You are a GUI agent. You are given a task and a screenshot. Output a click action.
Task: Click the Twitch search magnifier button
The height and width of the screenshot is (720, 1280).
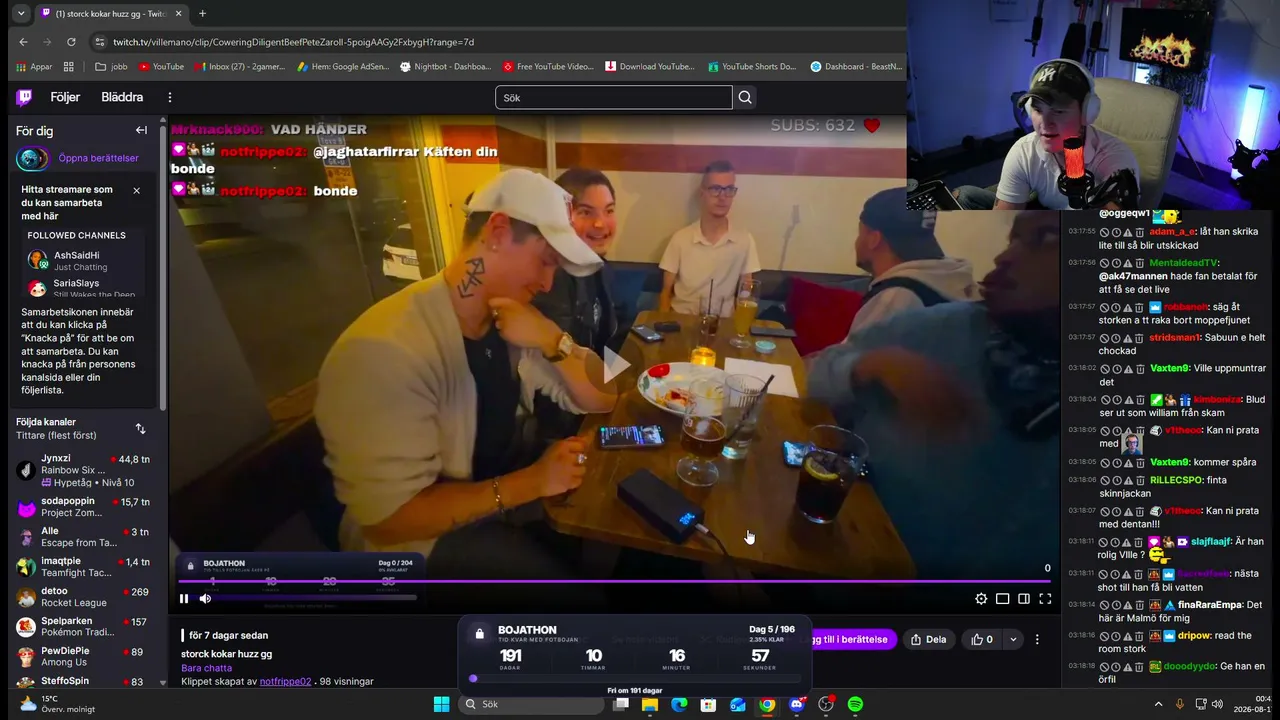745,97
